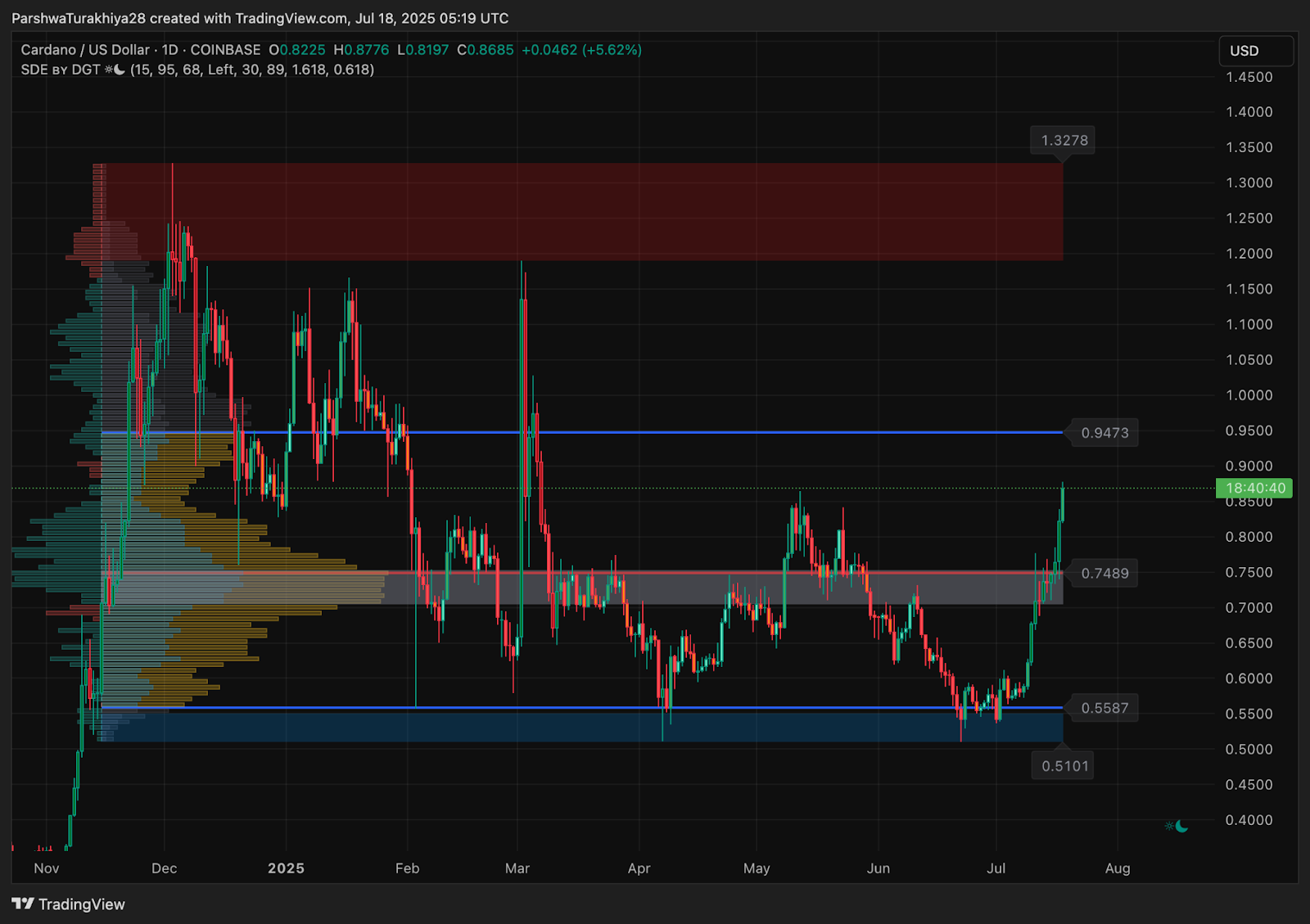This screenshot has height=924, width=1310.
Task: Click 1.3000 on the price scale
Action: 1249,183
